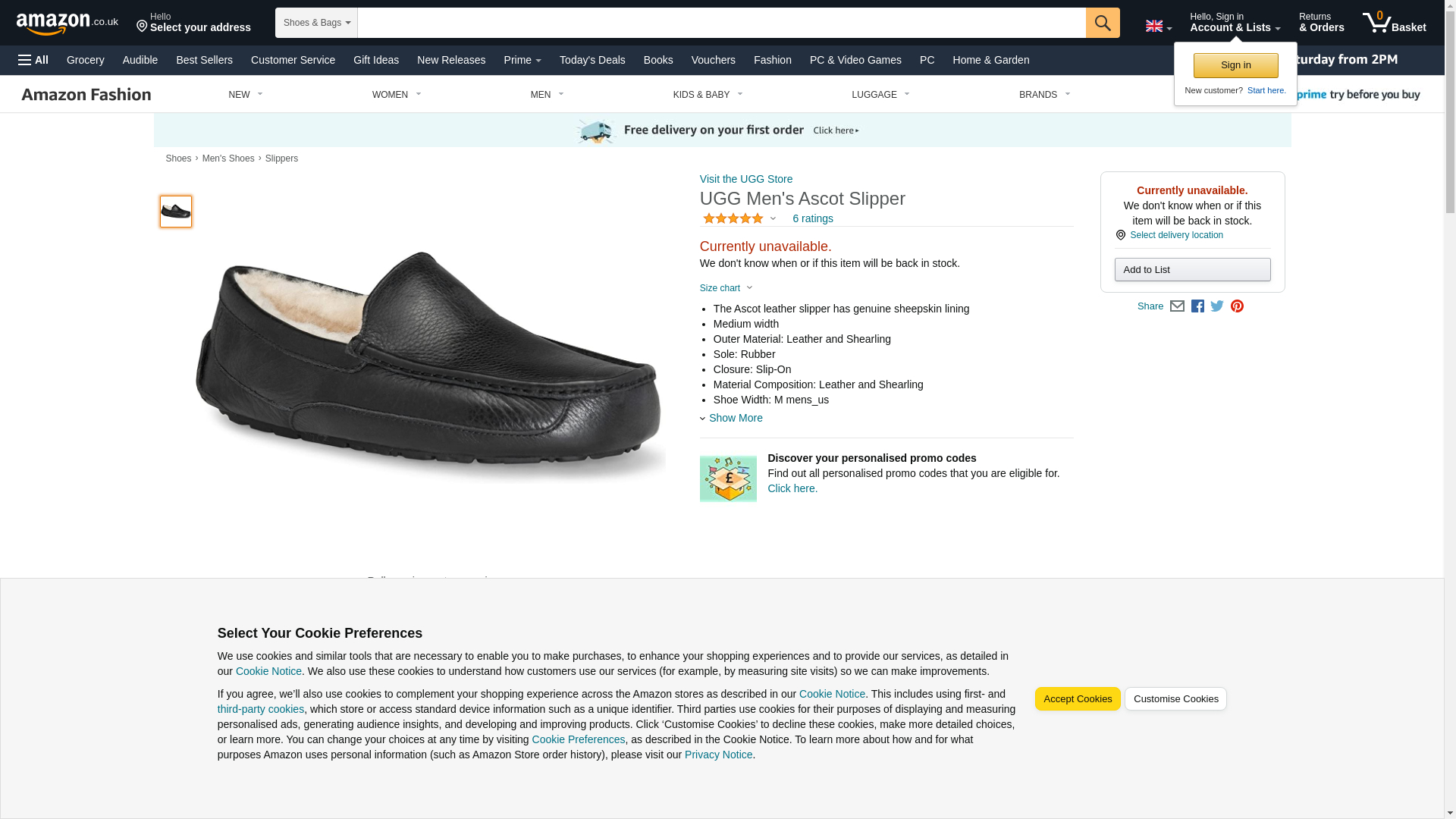1456x819 pixels.
Task: Share the slipper on Facebook
Action: [x=1197, y=306]
